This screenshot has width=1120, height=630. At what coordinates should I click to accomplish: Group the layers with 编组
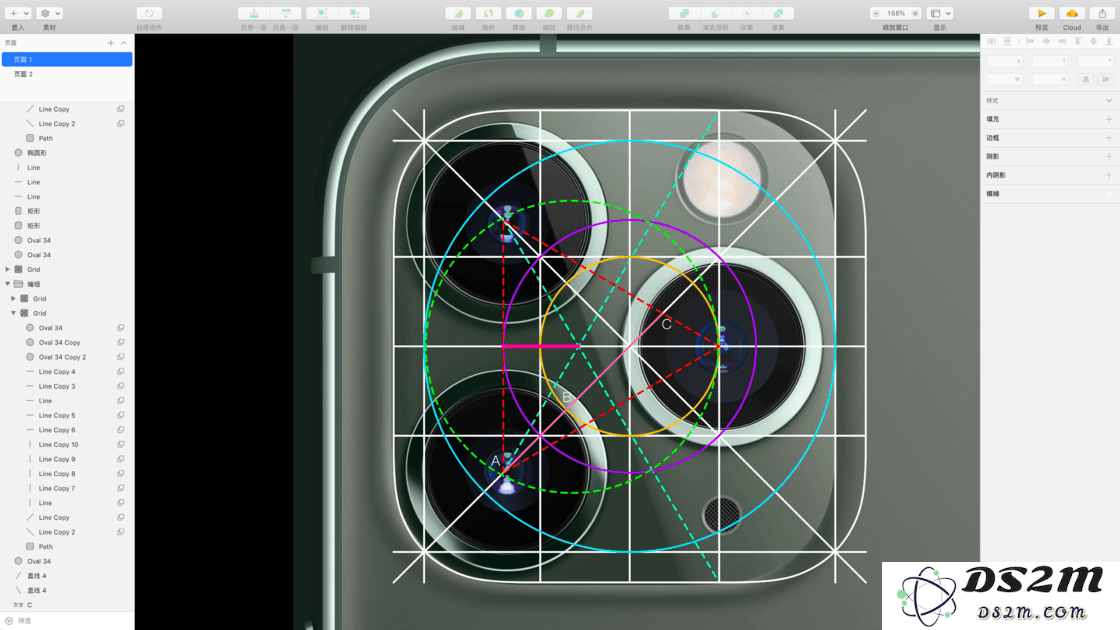[321, 14]
